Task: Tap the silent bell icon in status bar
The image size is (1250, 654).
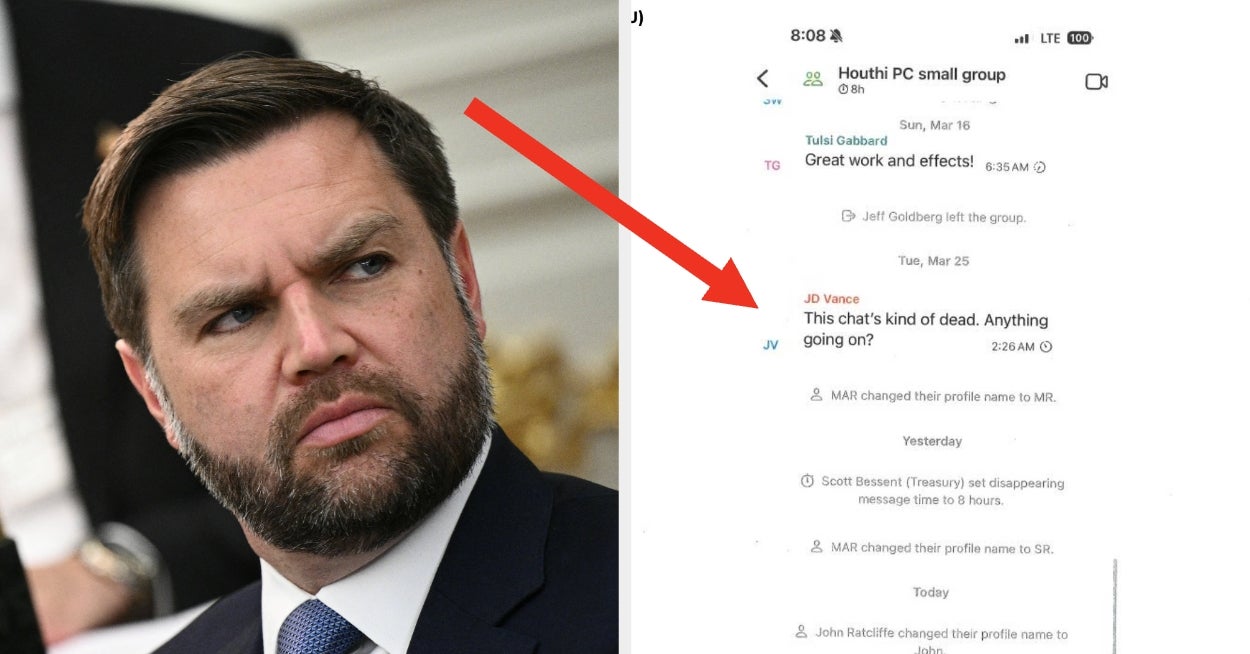Action: (x=836, y=36)
